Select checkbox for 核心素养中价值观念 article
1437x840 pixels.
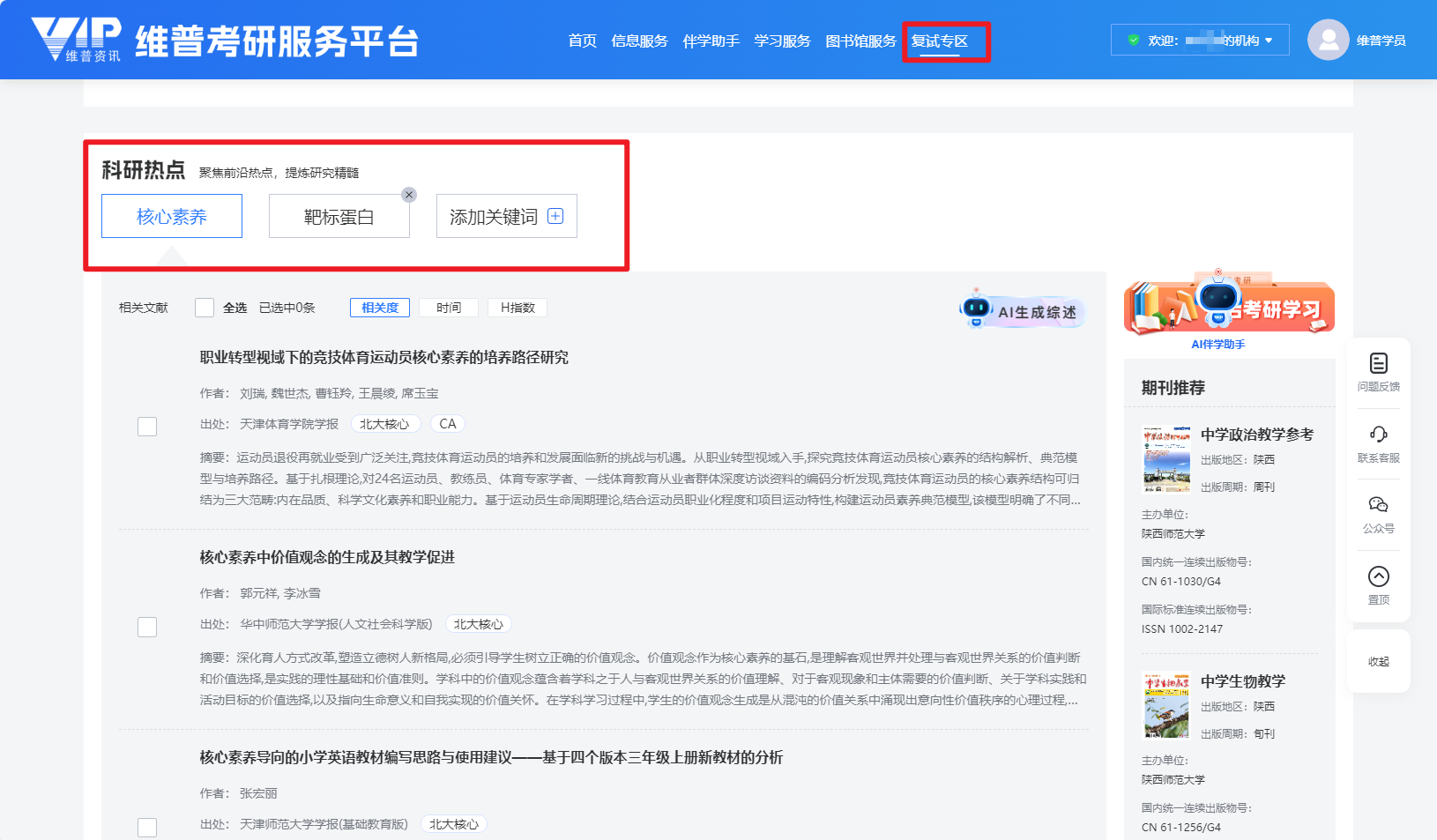[147, 627]
